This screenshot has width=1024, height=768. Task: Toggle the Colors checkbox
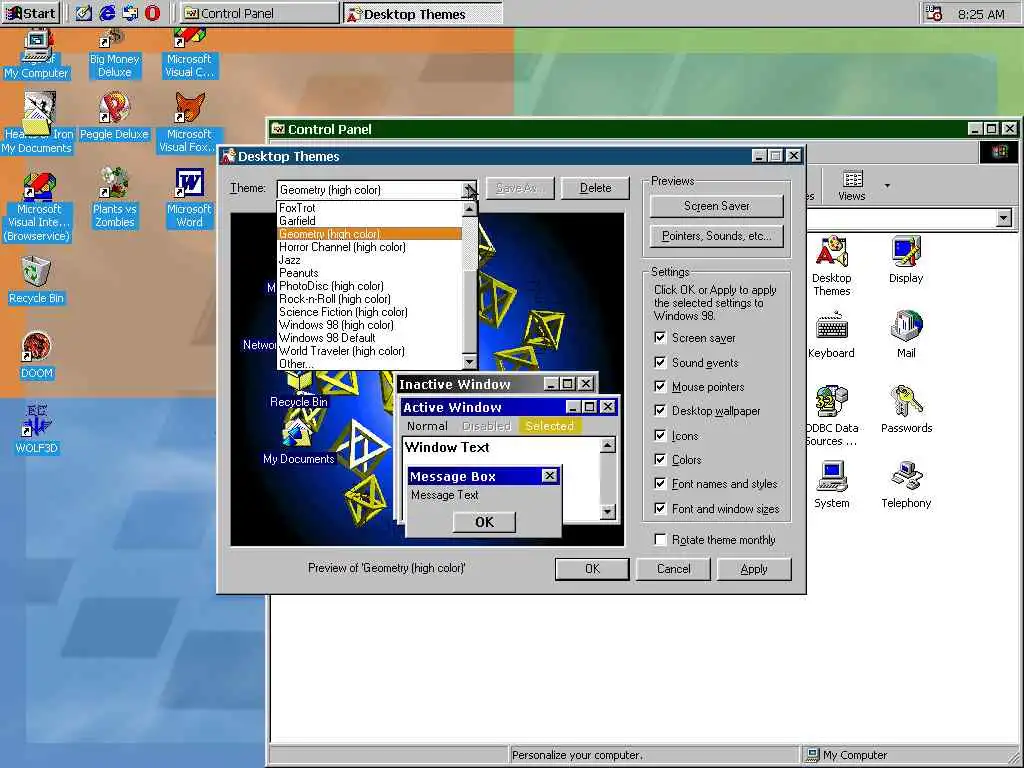tap(660, 460)
